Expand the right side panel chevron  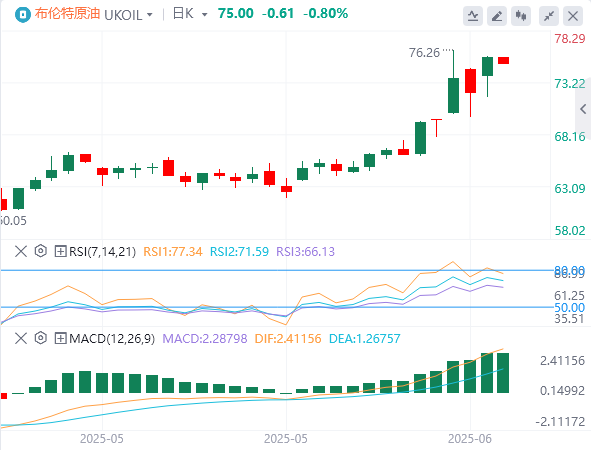point(583,109)
